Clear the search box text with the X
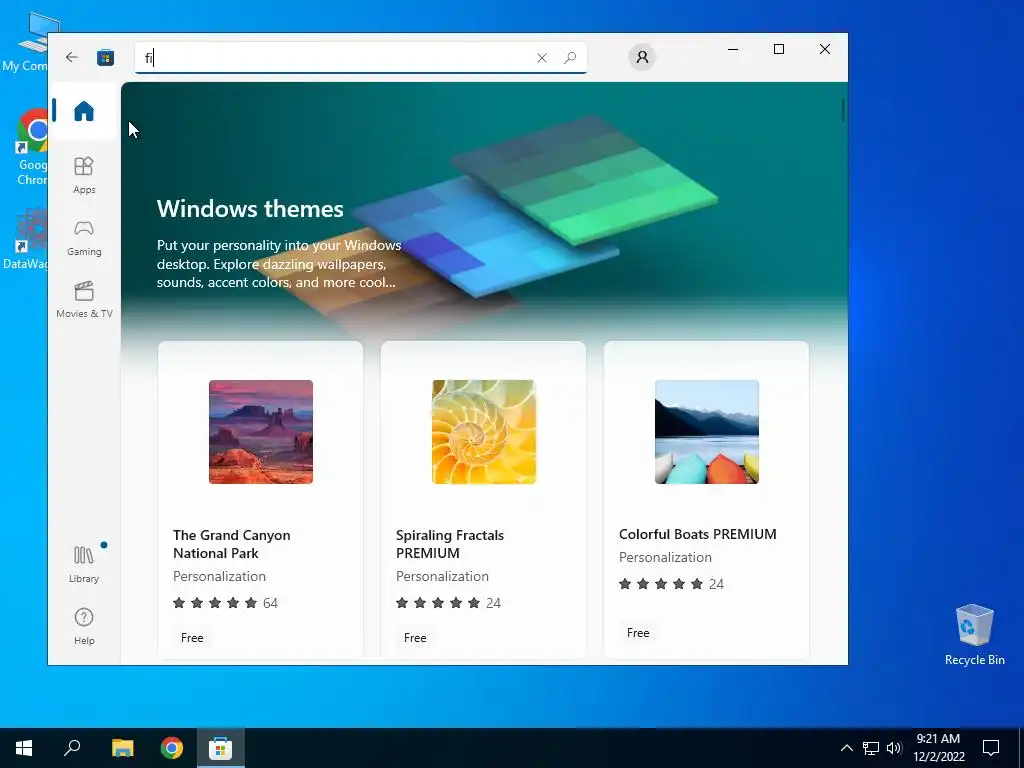This screenshot has height=768, width=1024. [x=541, y=58]
